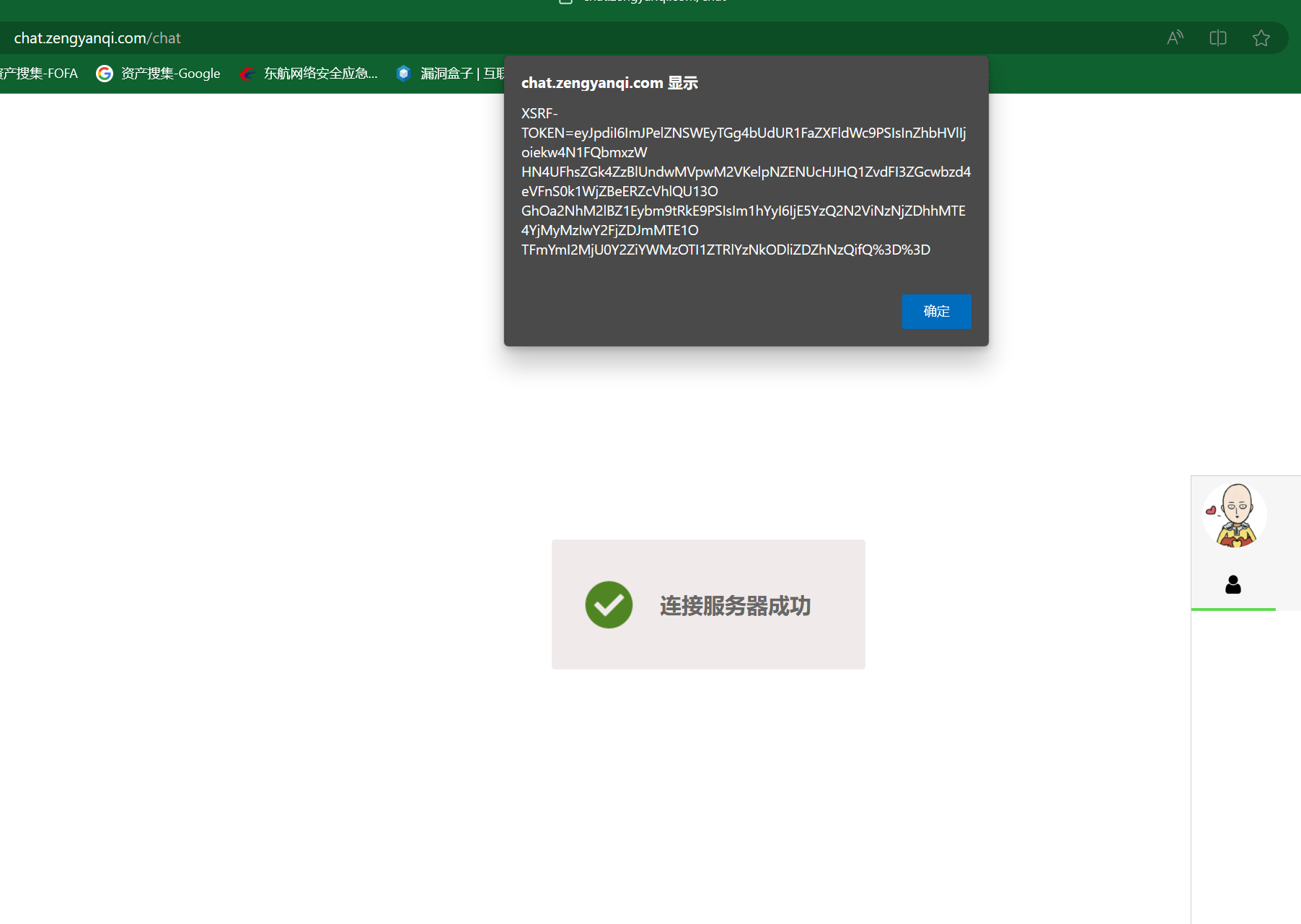Screen dimensions: 1301x924
Task: Click the blue shield favicon for 漏洞盒子
Action: (x=403, y=73)
